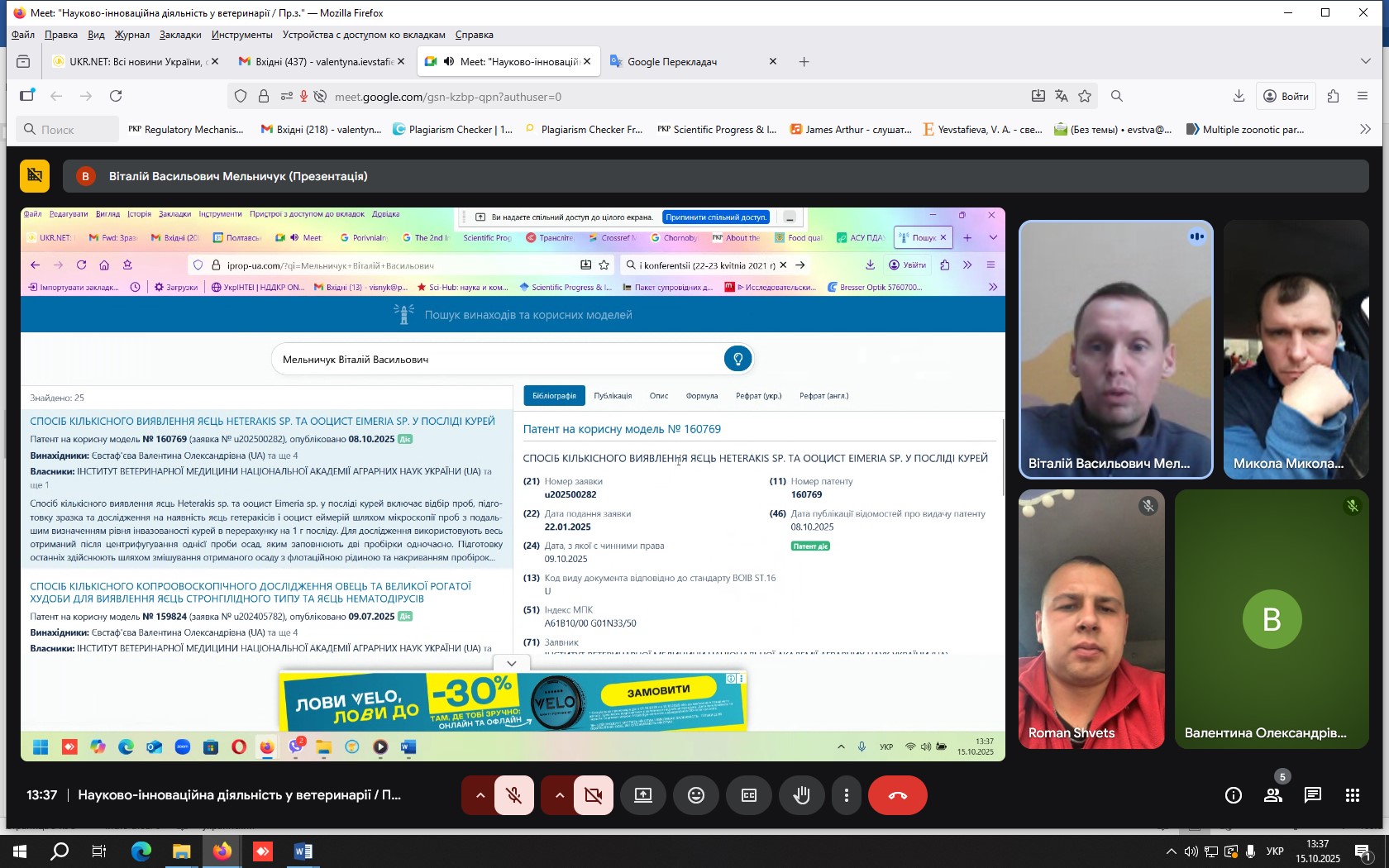Unmute the microphone in Meet

pyautogui.click(x=513, y=795)
